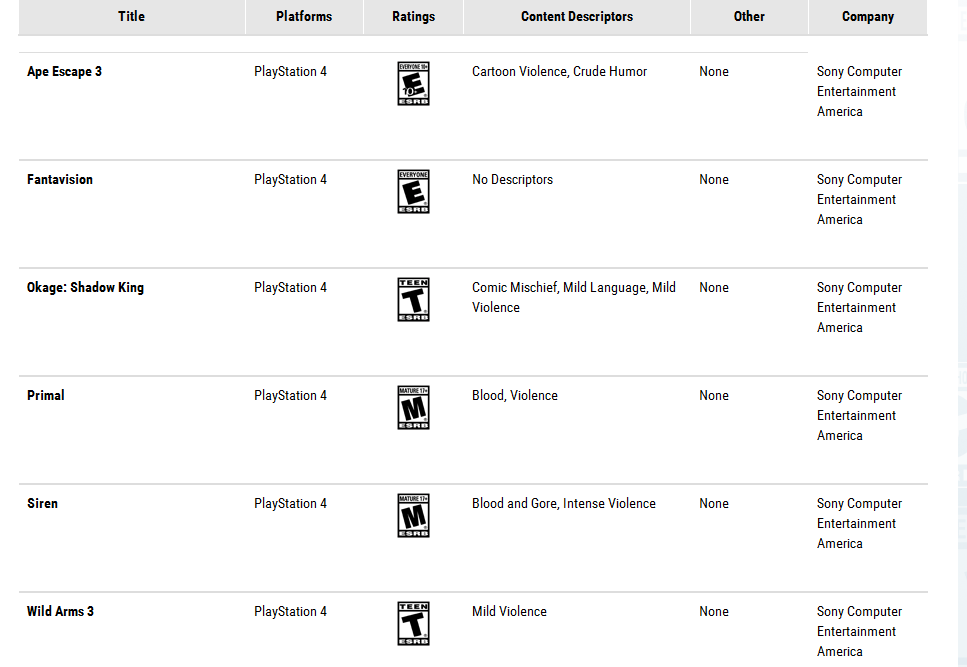The image size is (967, 667).
Task: Click the Teen rating icon for Wild Arms 3
Action: (413, 624)
